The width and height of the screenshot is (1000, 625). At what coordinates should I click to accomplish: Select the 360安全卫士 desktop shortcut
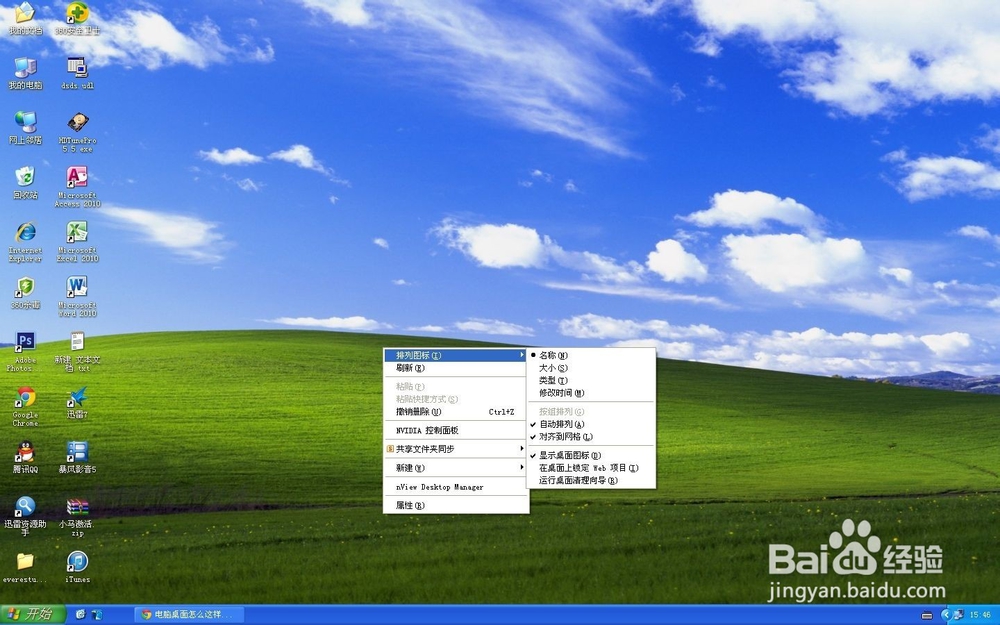tap(77, 18)
